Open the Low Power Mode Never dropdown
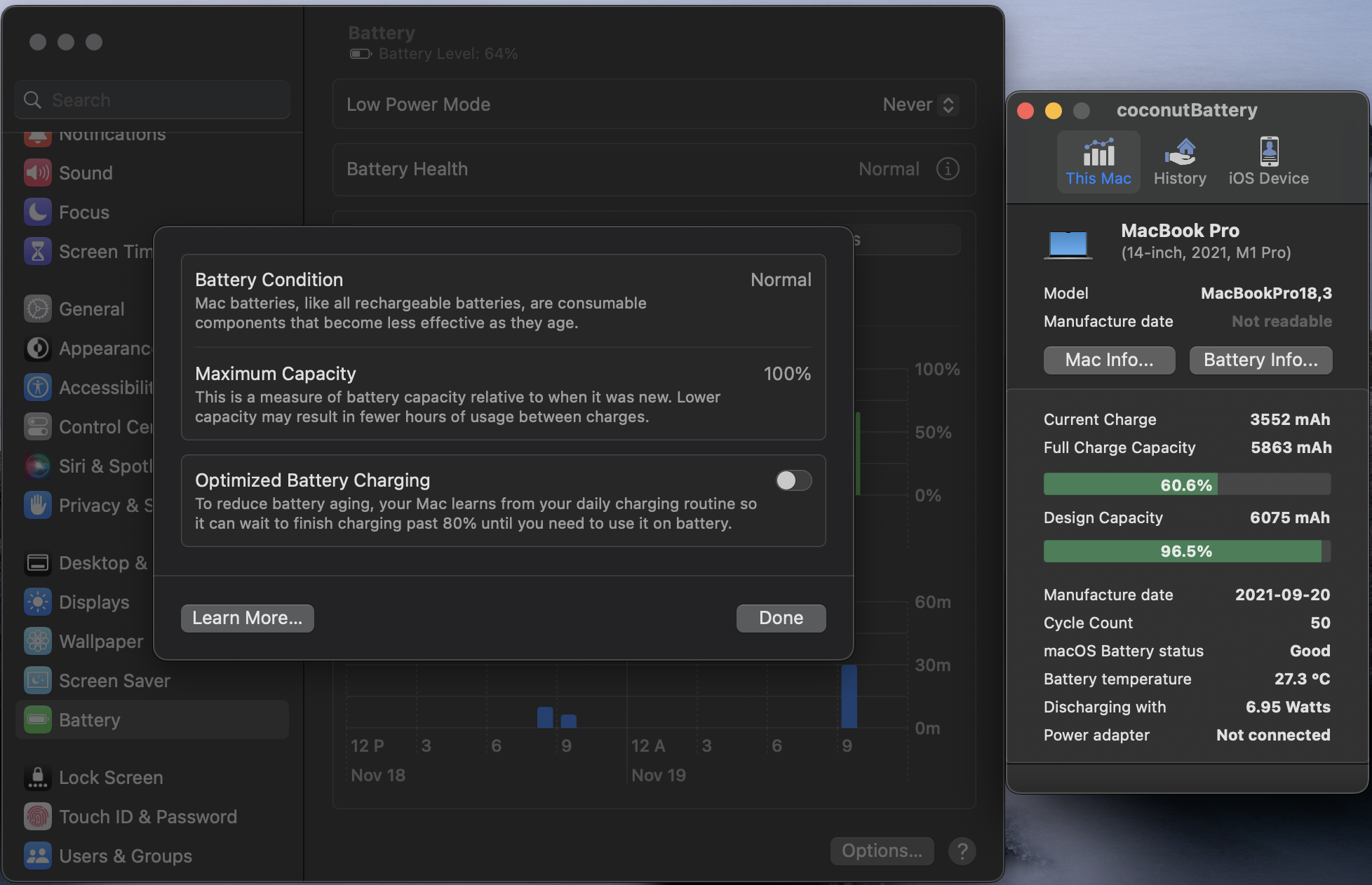This screenshot has height=885, width=1372. point(919,104)
